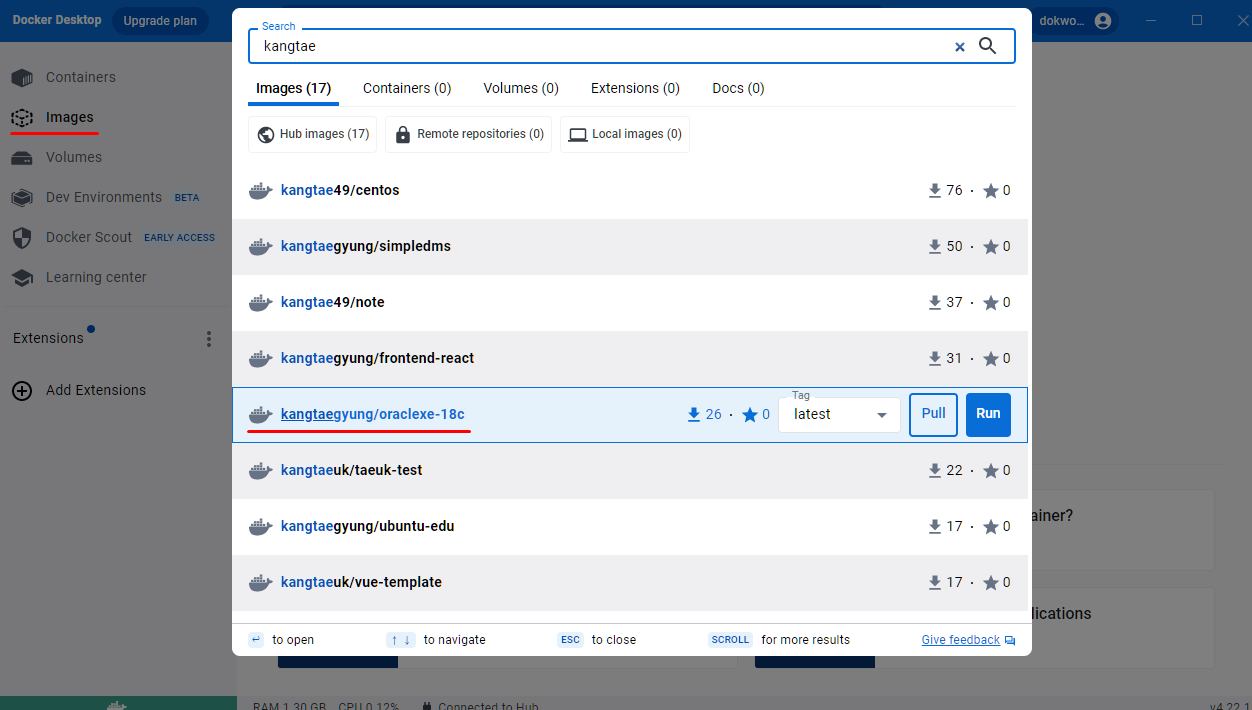Click the Docker icon beside kangtaegyung/oraclexe-18c
This screenshot has width=1252, height=710.
pos(260,415)
